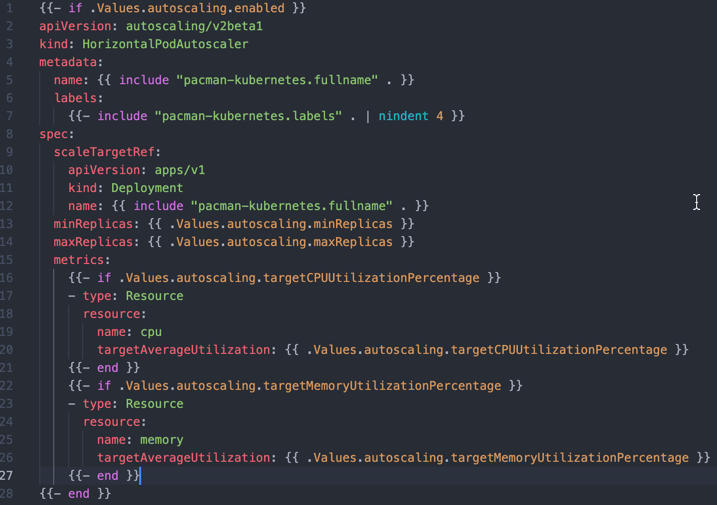717x505 pixels.
Task: Click the string "pacman-kubernetes.labels"
Action: 248,116
